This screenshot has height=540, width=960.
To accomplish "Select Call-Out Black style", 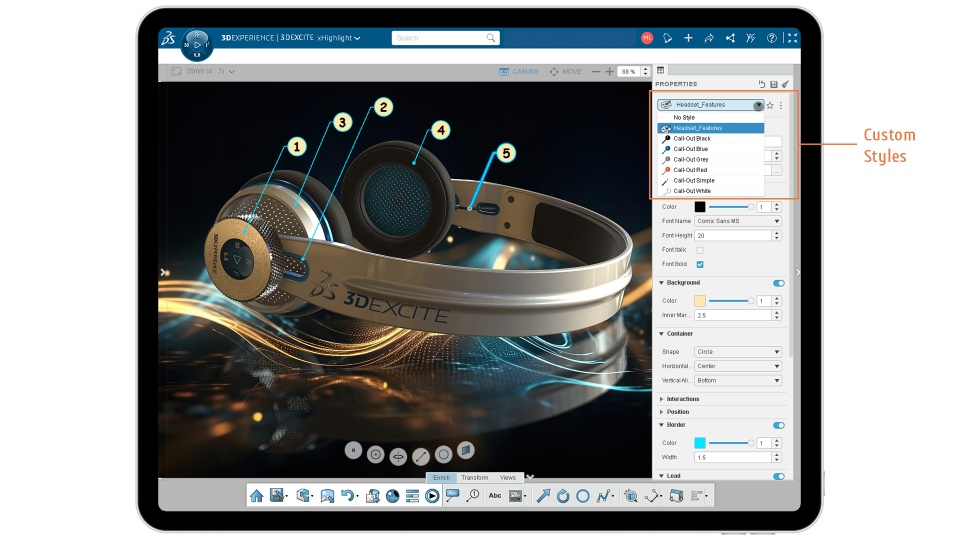I will point(711,138).
